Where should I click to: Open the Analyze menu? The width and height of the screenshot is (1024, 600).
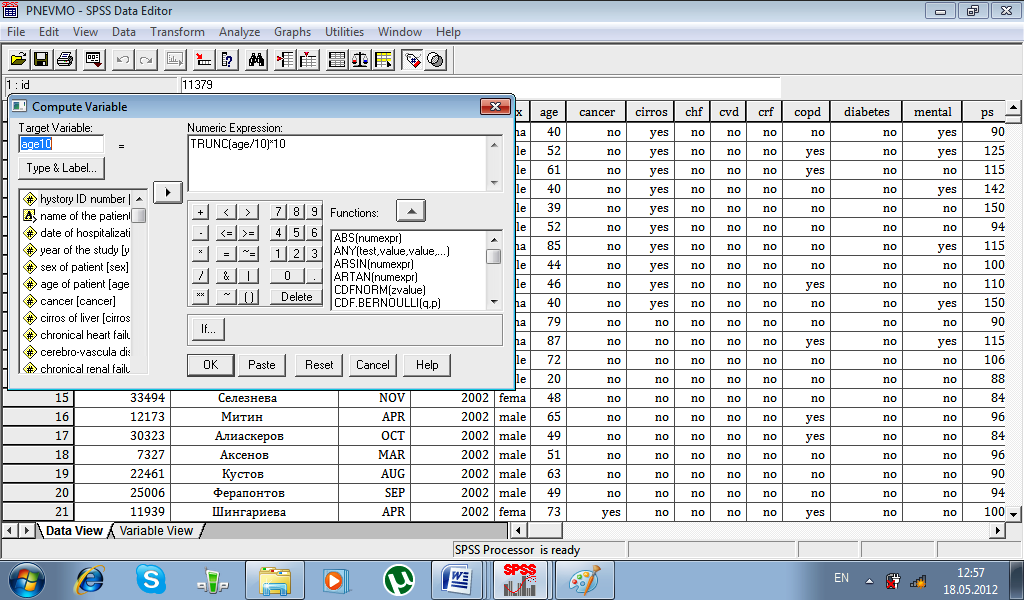pyautogui.click(x=239, y=31)
